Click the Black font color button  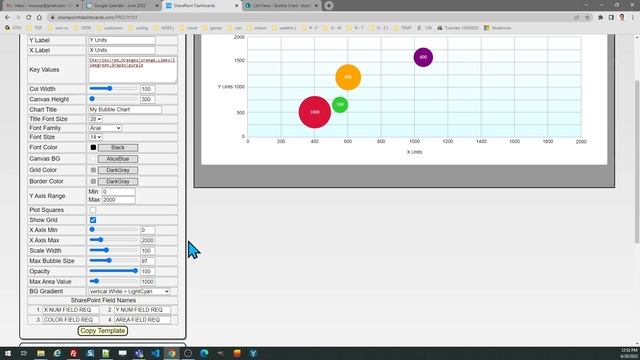(118, 147)
